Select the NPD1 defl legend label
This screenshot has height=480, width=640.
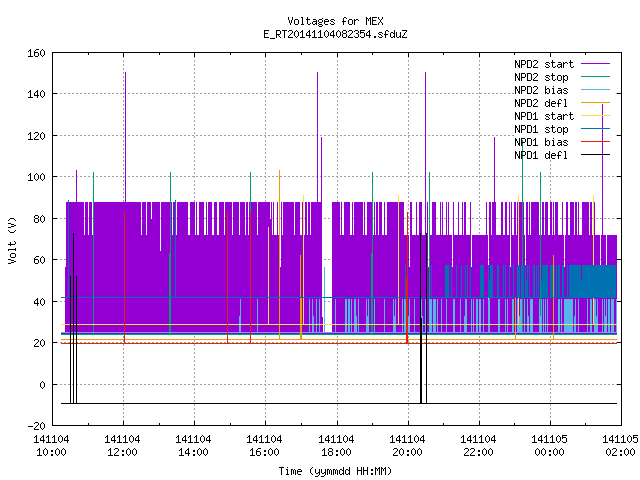pyautogui.click(x=541, y=155)
